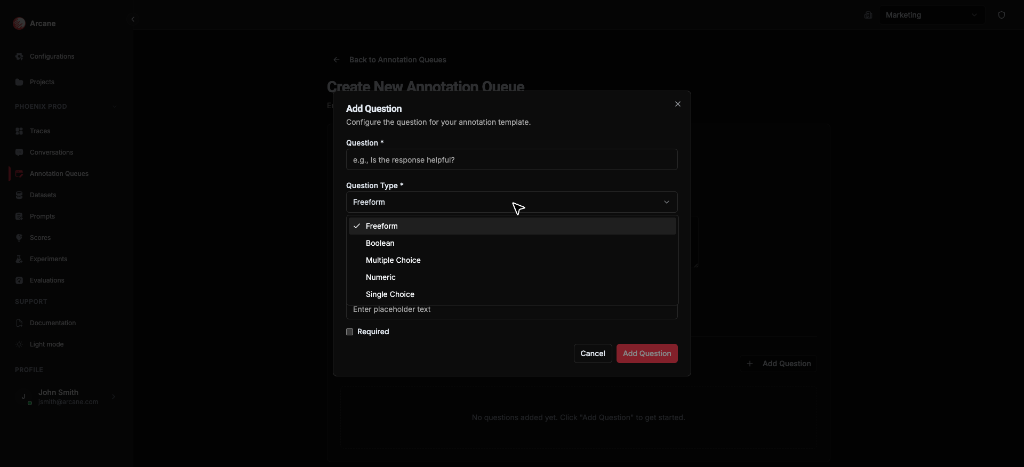Viewport: 1024px width, 467px height.
Task: Focus the Enter placeholder text field
Action: pyautogui.click(x=511, y=310)
